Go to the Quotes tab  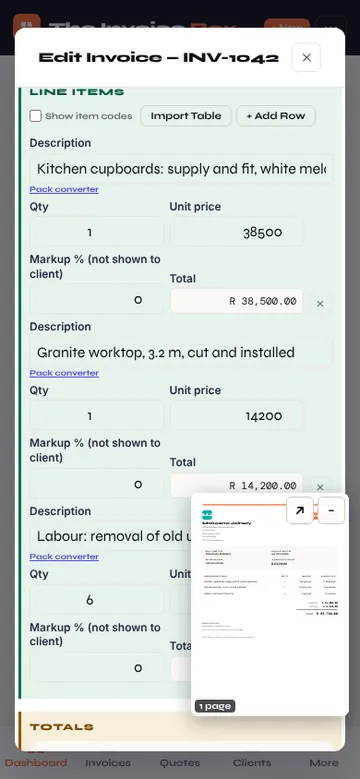pyautogui.click(x=180, y=763)
